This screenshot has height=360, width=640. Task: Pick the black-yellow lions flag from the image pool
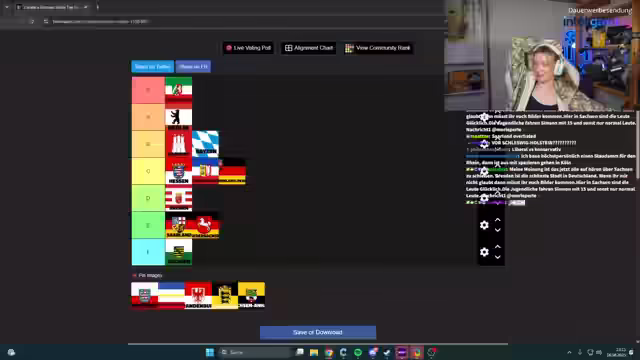[x=224, y=296]
